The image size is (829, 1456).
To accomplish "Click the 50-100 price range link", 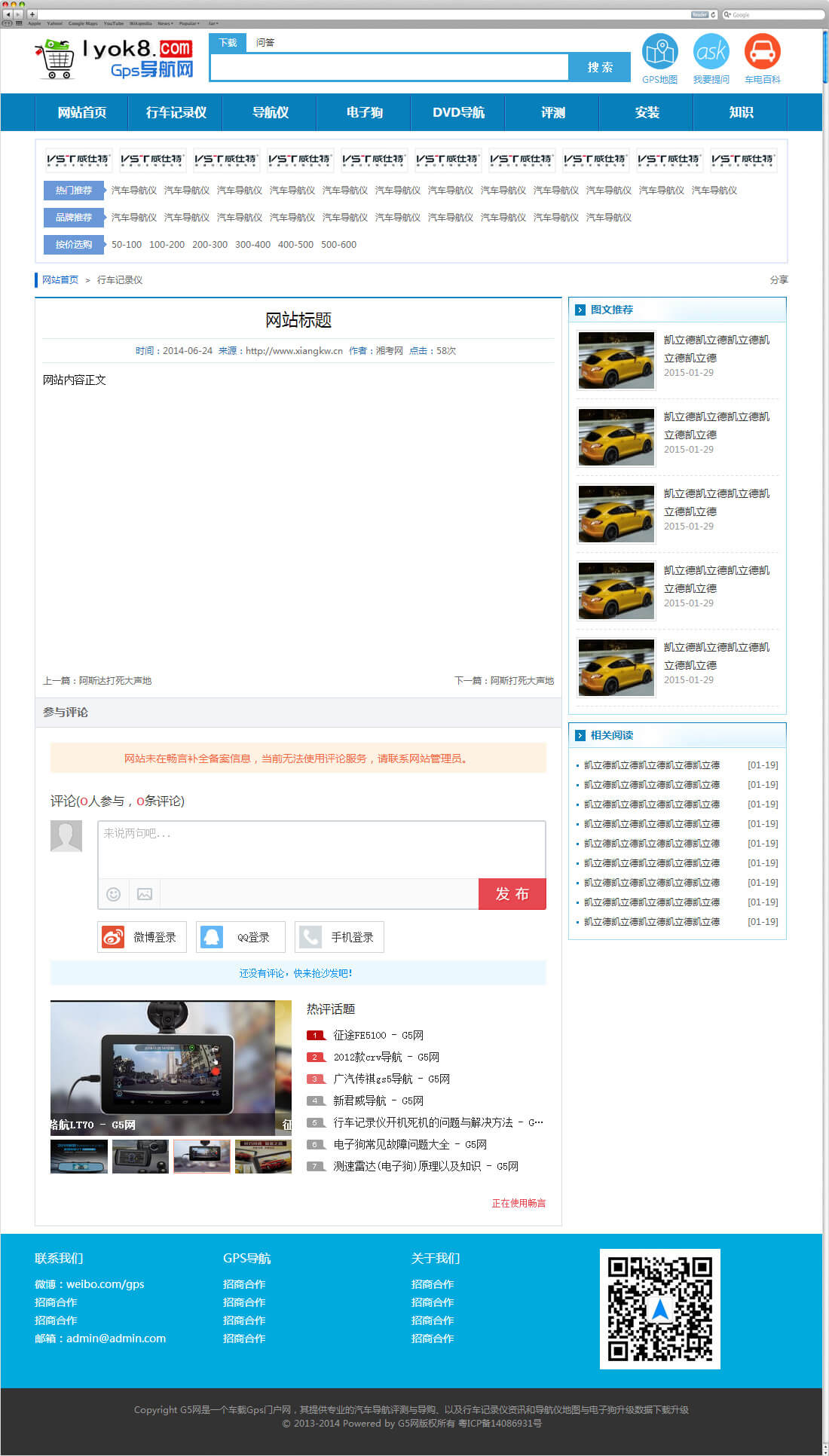I will (127, 245).
